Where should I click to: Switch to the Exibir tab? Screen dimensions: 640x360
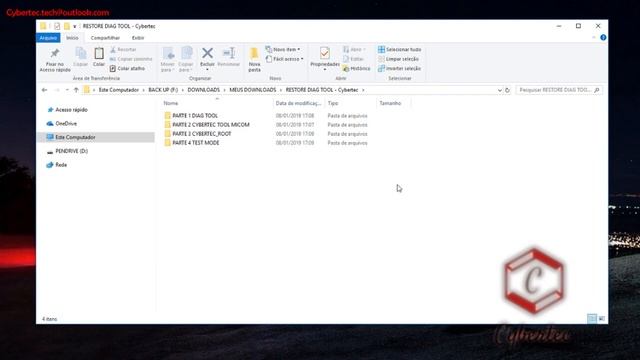coord(138,38)
